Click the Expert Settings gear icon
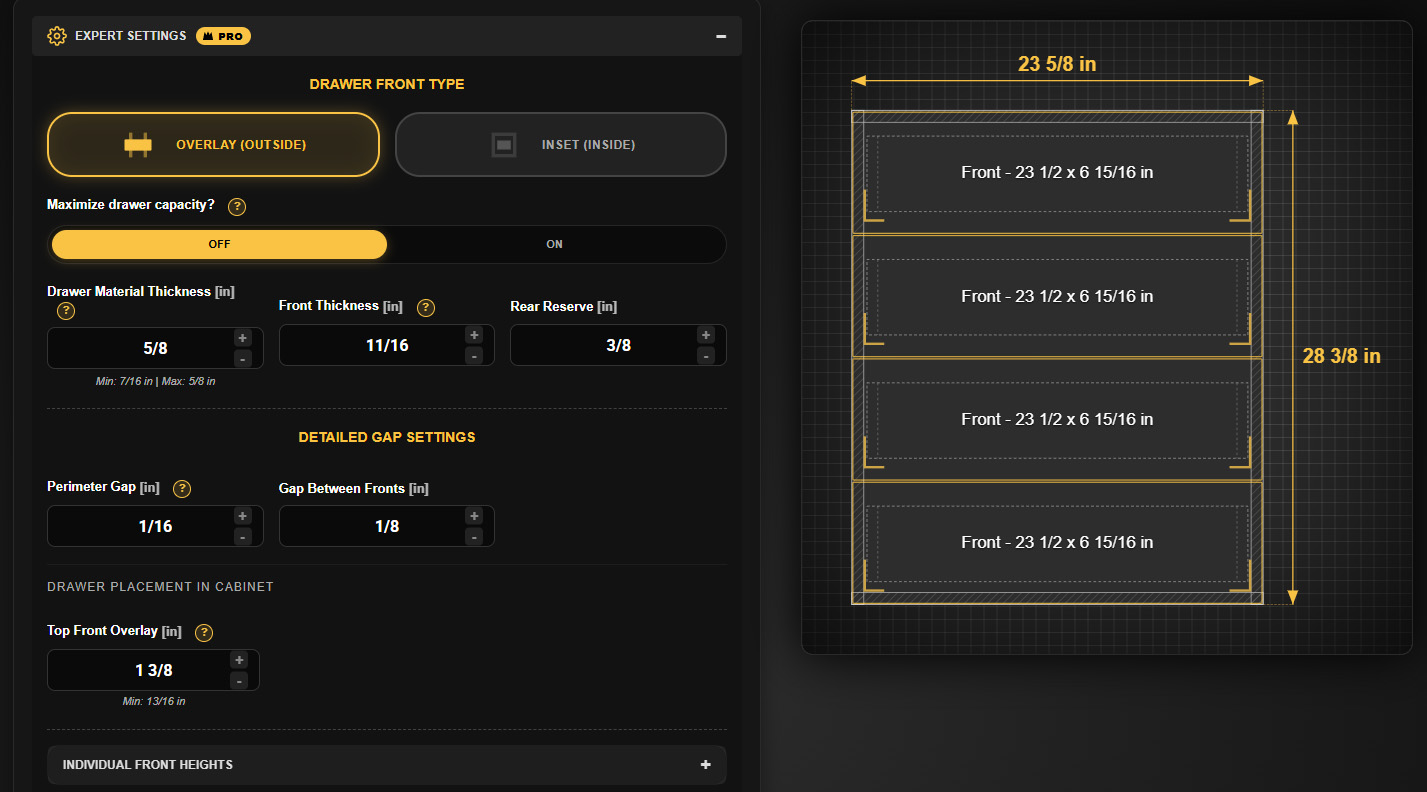Screen dimensions: 1427x792 click(x=57, y=36)
